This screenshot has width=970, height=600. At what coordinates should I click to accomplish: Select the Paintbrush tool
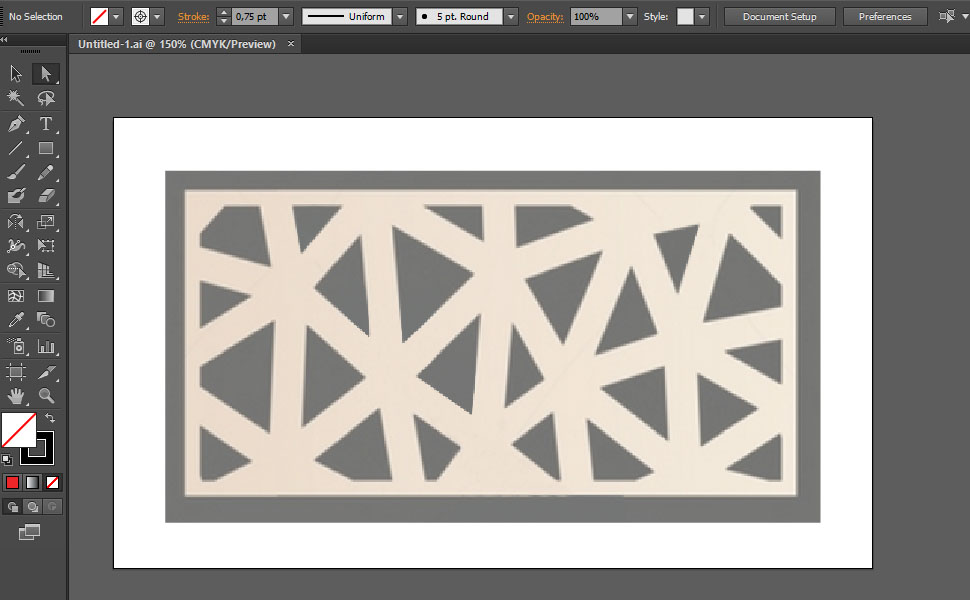(x=15, y=172)
